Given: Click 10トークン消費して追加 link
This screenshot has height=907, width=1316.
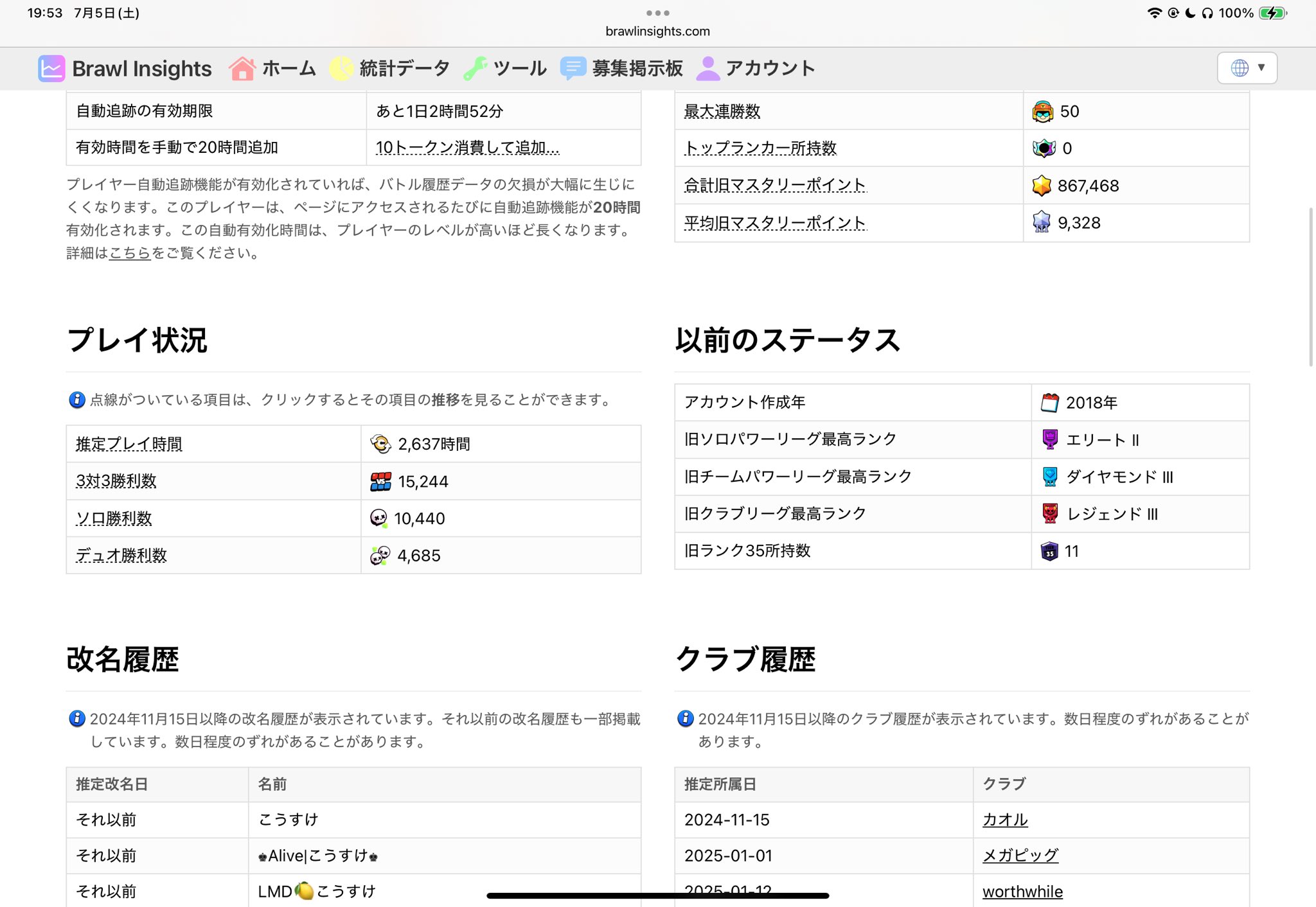Looking at the screenshot, I should click(x=467, y=148).
